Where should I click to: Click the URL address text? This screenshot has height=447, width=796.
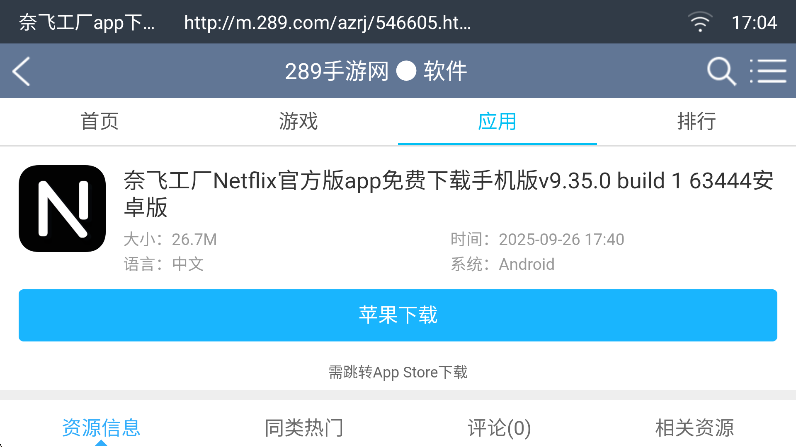[x=327, y=23]
